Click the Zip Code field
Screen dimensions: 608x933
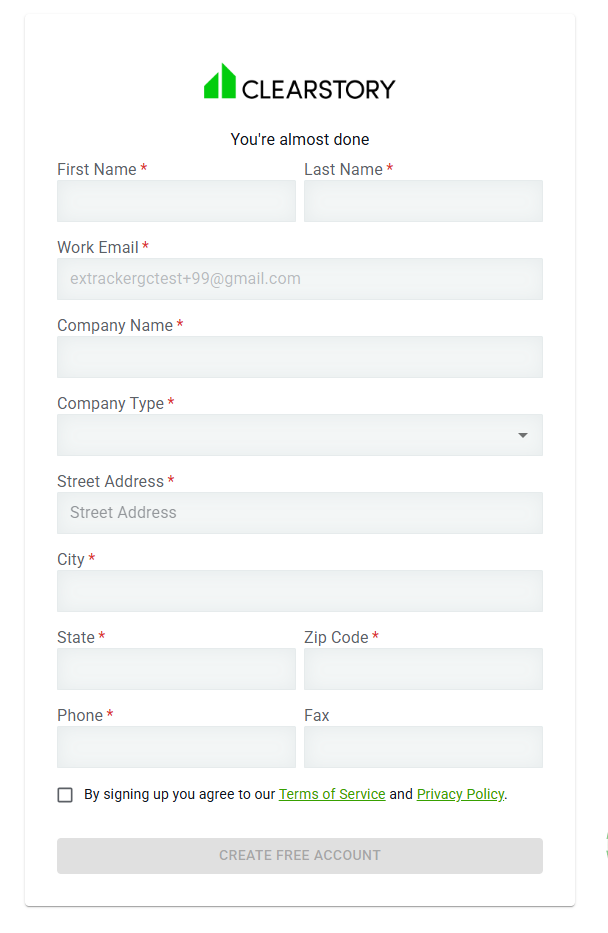[x=423, y=669]
